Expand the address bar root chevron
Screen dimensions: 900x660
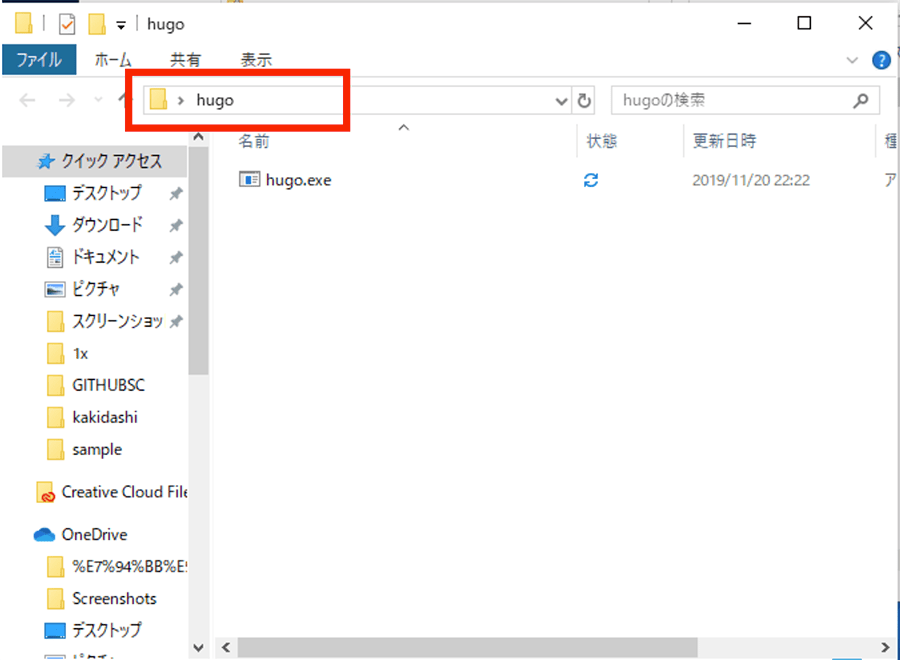(181, 100)
